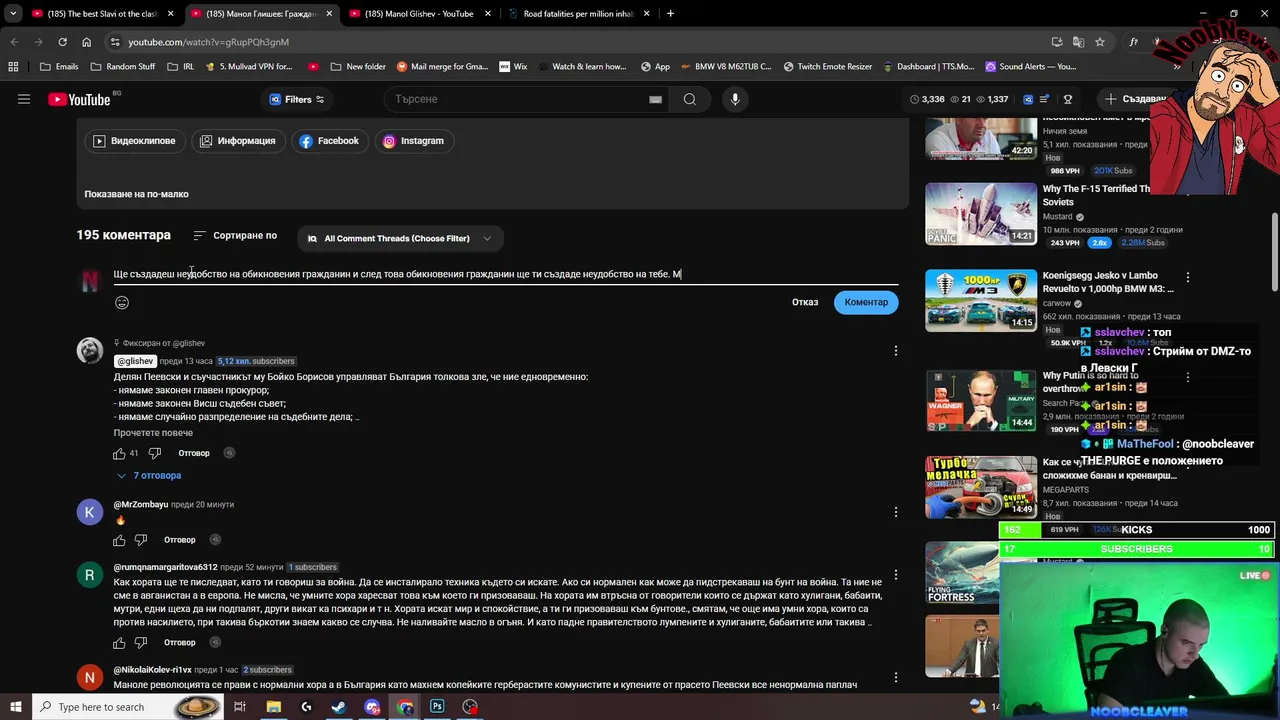Image resolution: width=1280 pixels, height=720 pixels.
Task: Expand Прочетете повече on pinned comment
Action: tap(153, 433)
